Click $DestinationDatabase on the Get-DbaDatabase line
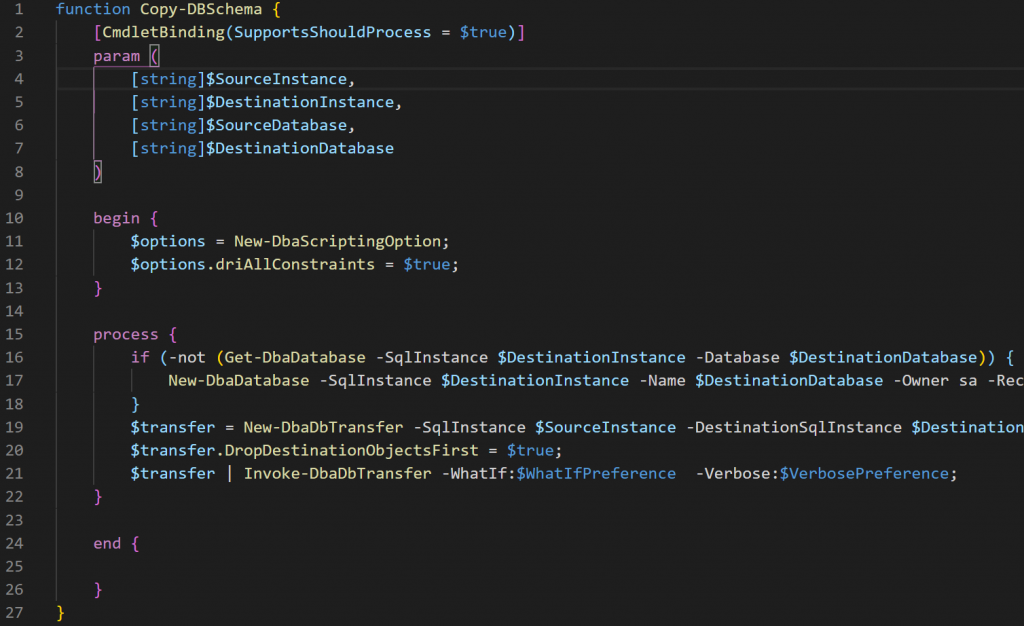This screenshot has width=1024, height=626. (x=884, y=357)
